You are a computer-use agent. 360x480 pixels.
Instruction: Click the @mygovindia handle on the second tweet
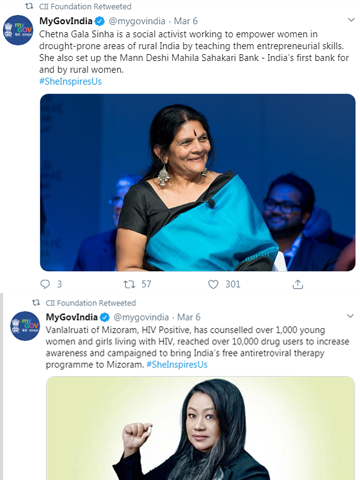click(141, 317)
